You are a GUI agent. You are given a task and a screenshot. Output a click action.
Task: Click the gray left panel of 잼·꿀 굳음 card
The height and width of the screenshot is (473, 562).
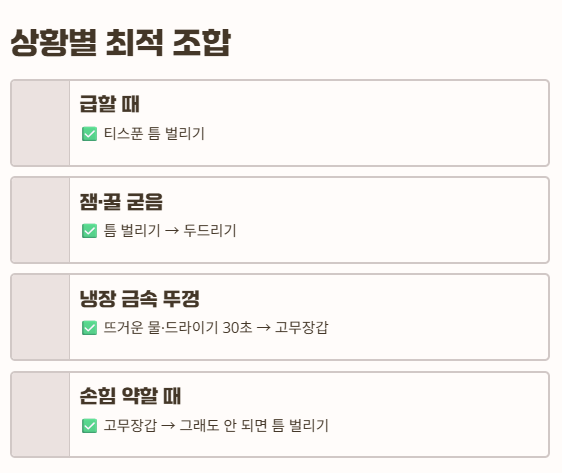41,220
